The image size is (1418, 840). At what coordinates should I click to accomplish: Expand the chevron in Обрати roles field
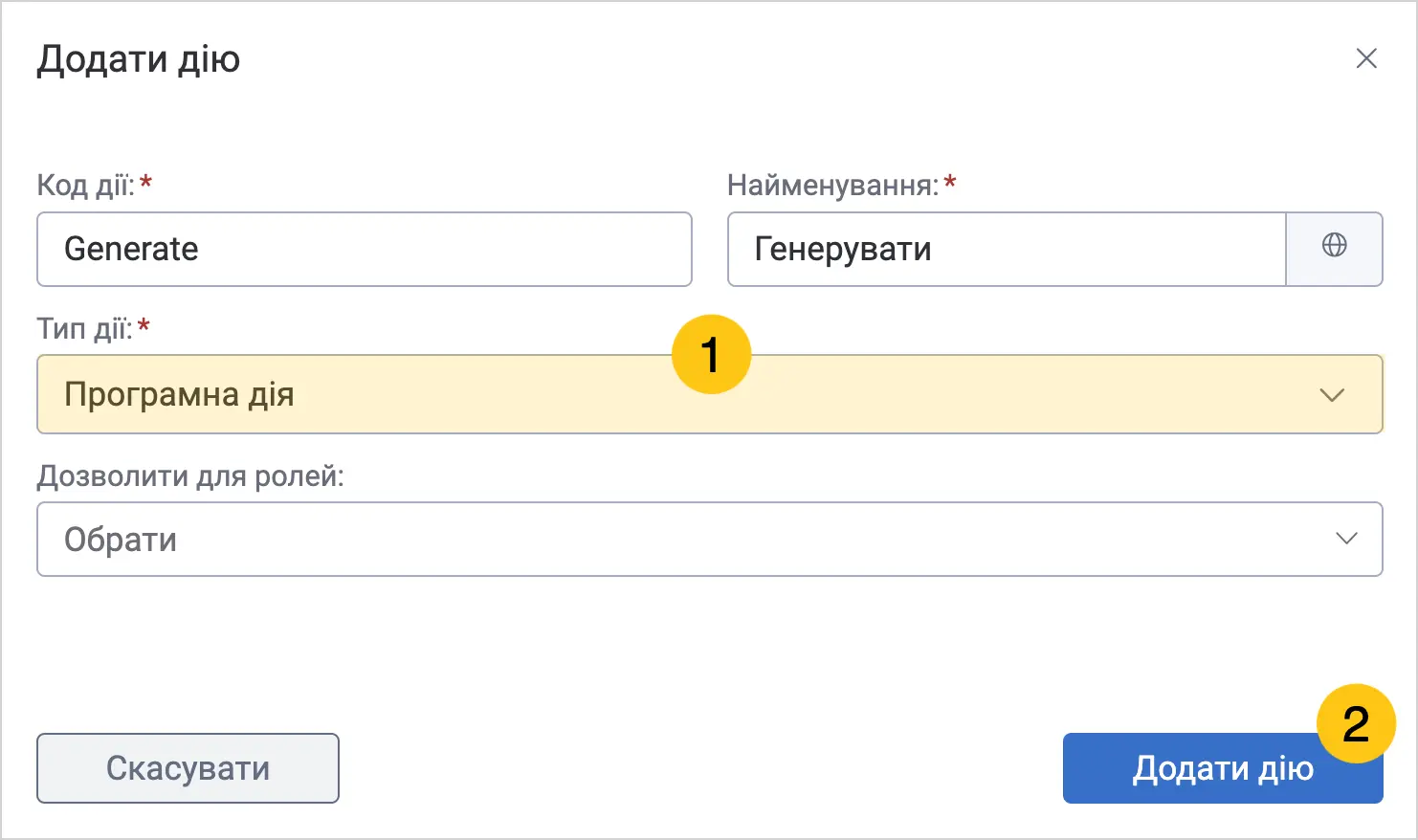coord(1346,539)
